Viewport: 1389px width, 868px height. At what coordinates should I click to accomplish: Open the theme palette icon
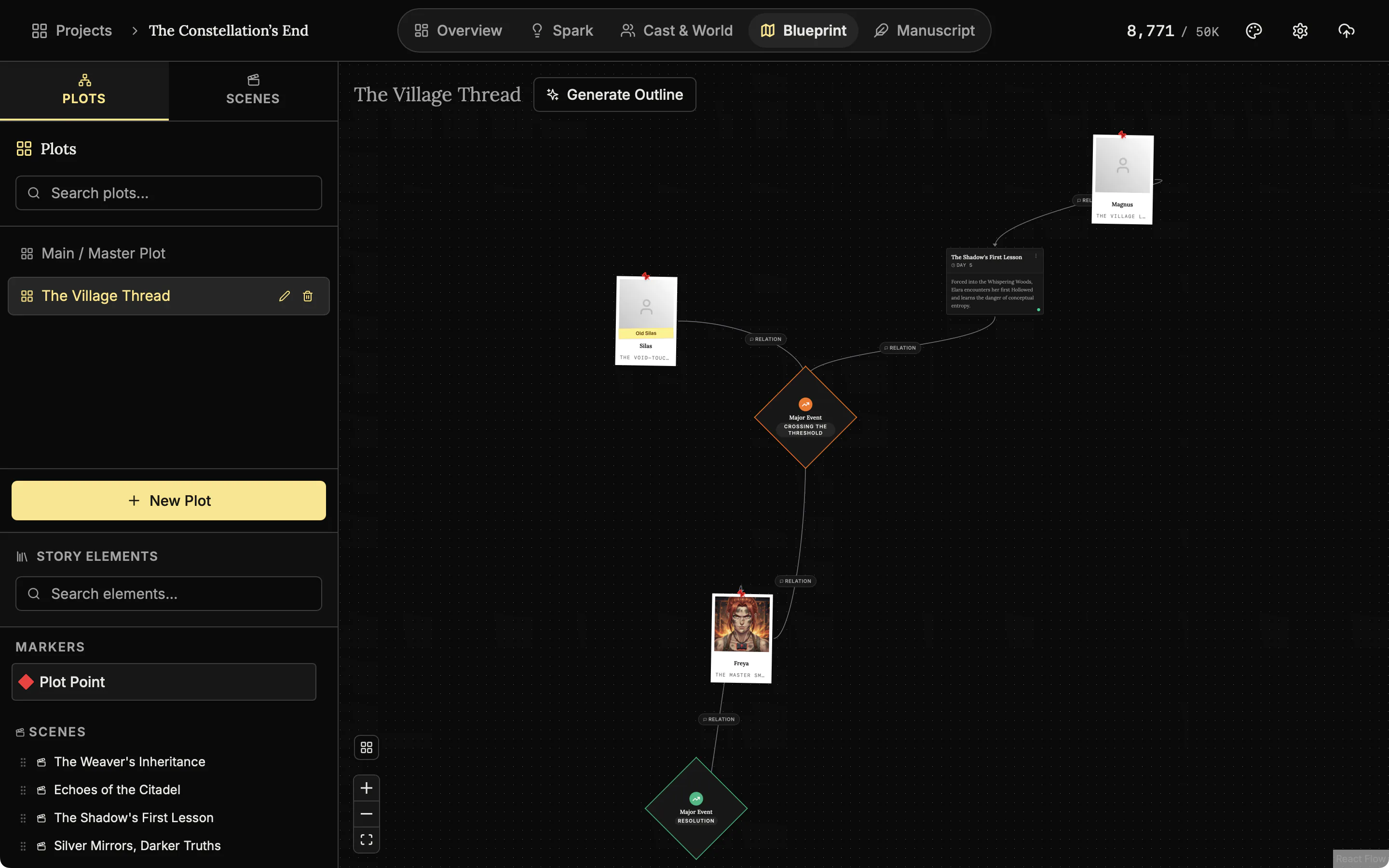[x=1253, y=30]
